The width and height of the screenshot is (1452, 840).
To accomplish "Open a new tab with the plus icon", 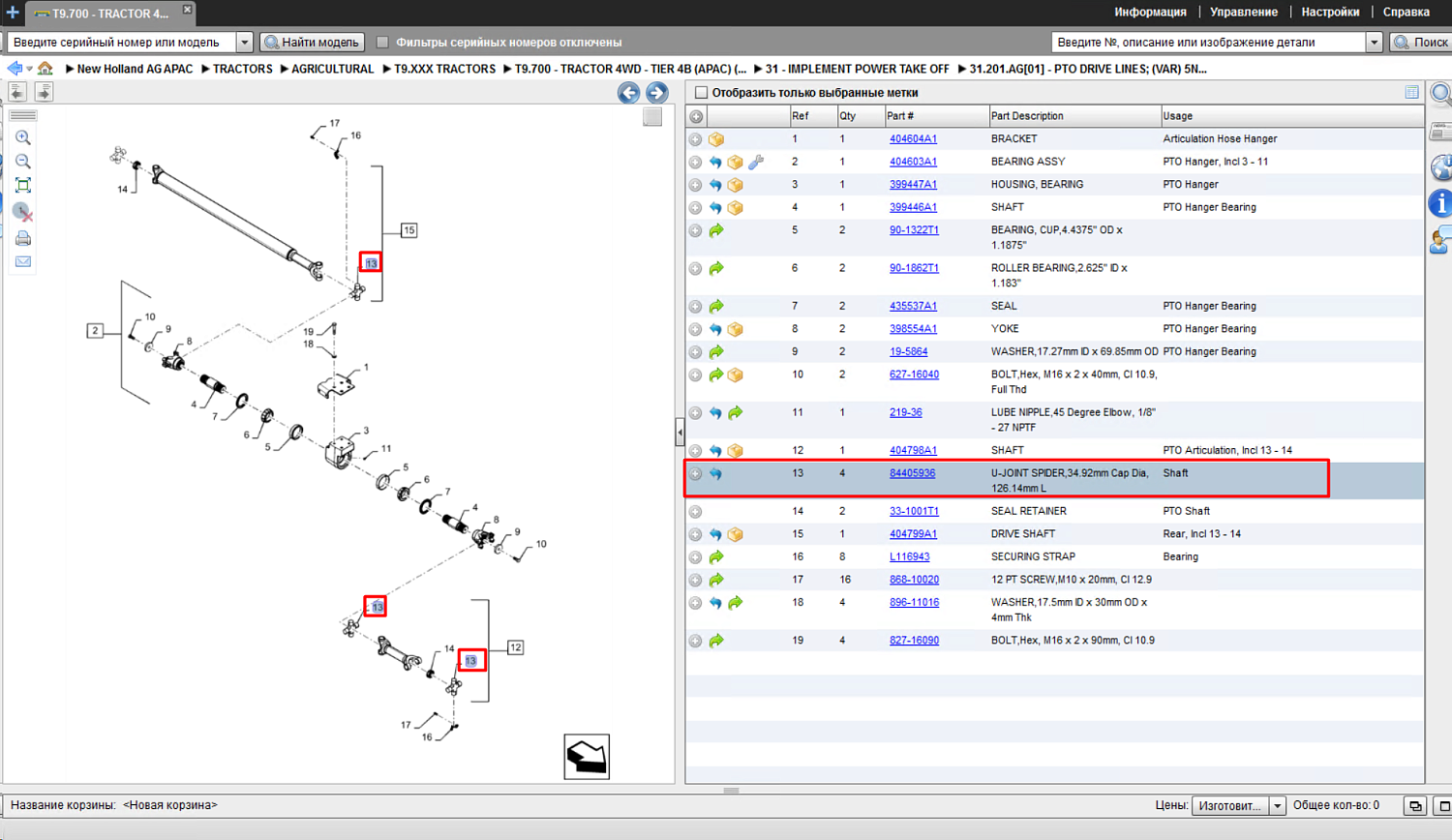I will (12, 13).
